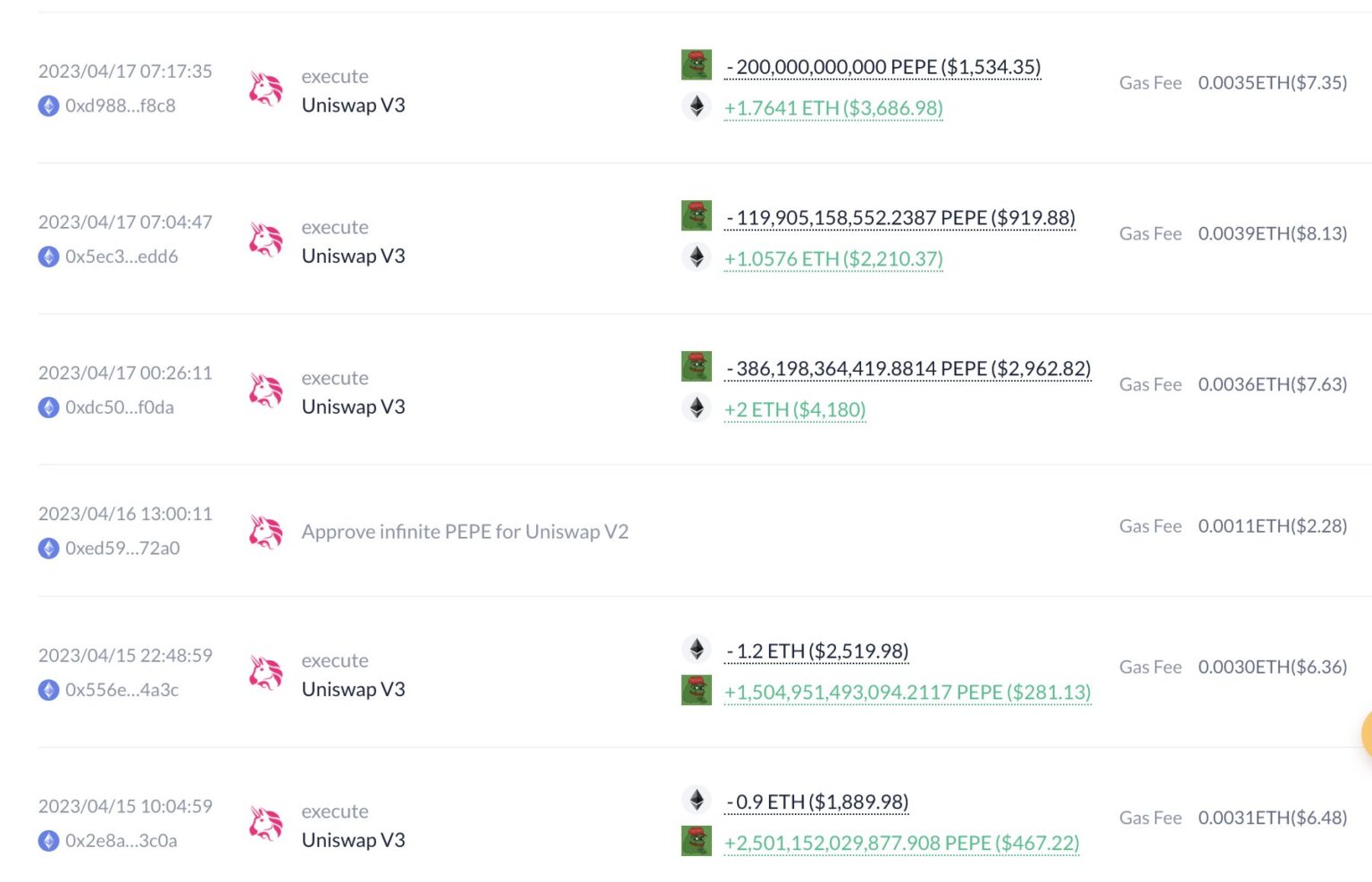
Task: Open transaction hash 0x556e...4a3c
Action: [x=121, y=690]
